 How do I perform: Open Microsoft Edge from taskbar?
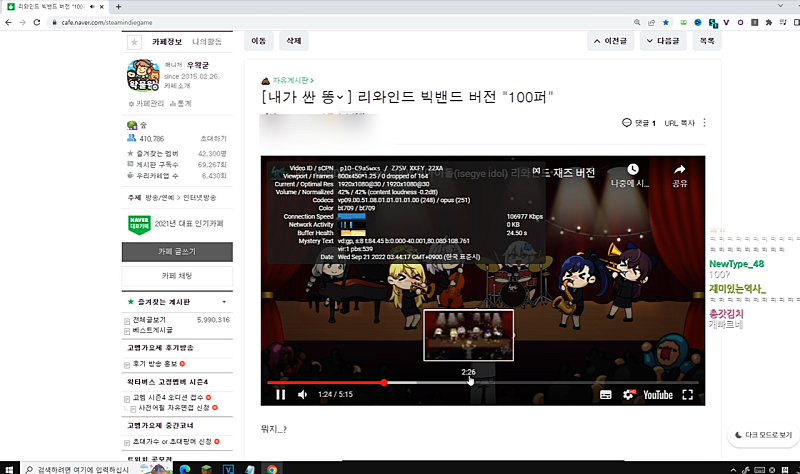pos(185,469)
